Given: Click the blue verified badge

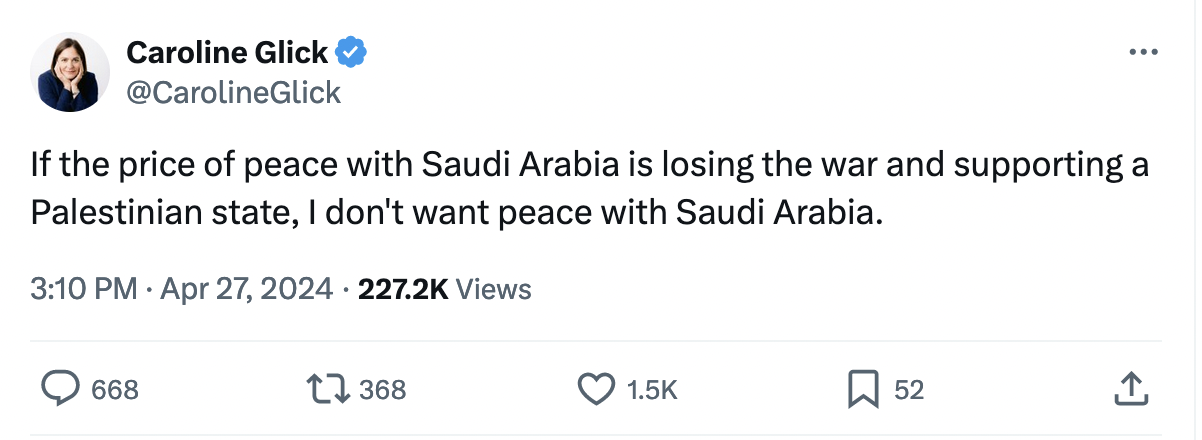Looking at the screenshot, I should (351, 53).
